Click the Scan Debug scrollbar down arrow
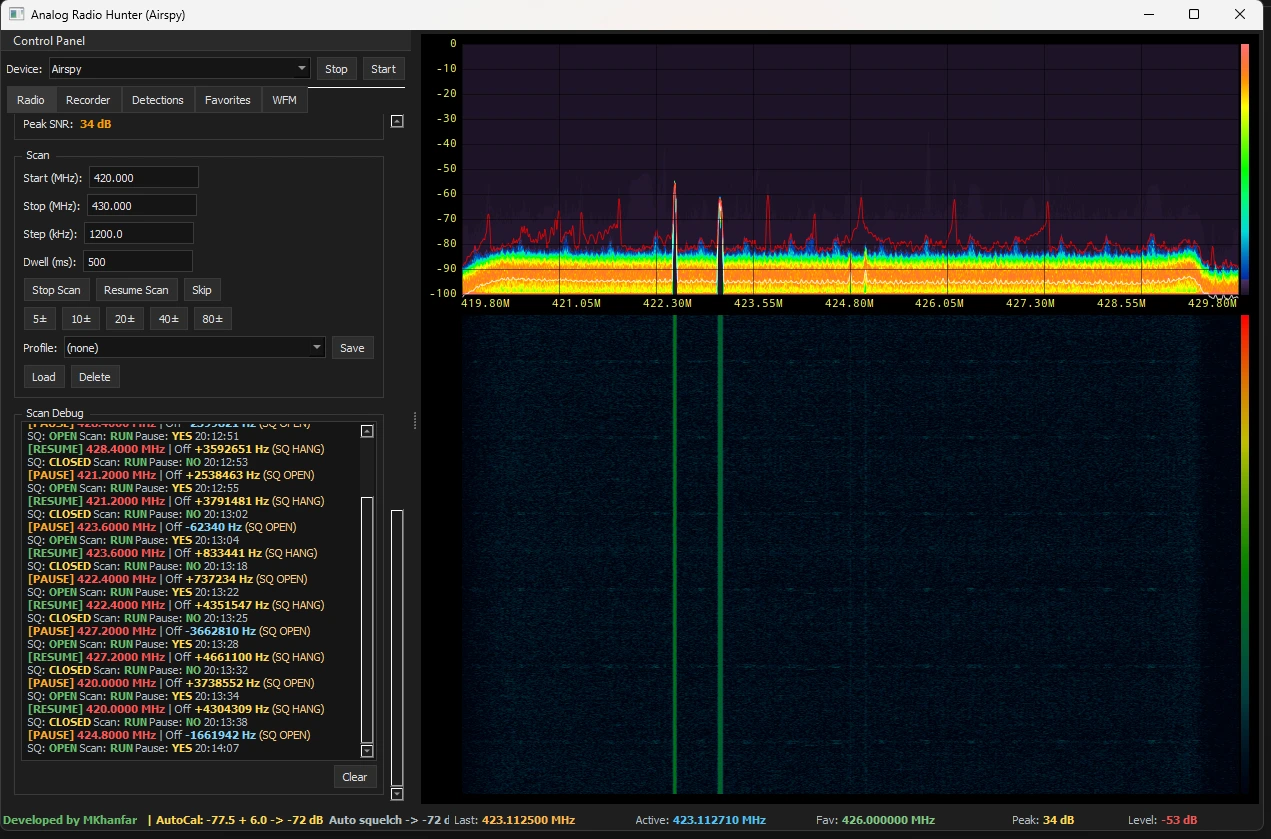1271x839 pixels. (366, 751)
